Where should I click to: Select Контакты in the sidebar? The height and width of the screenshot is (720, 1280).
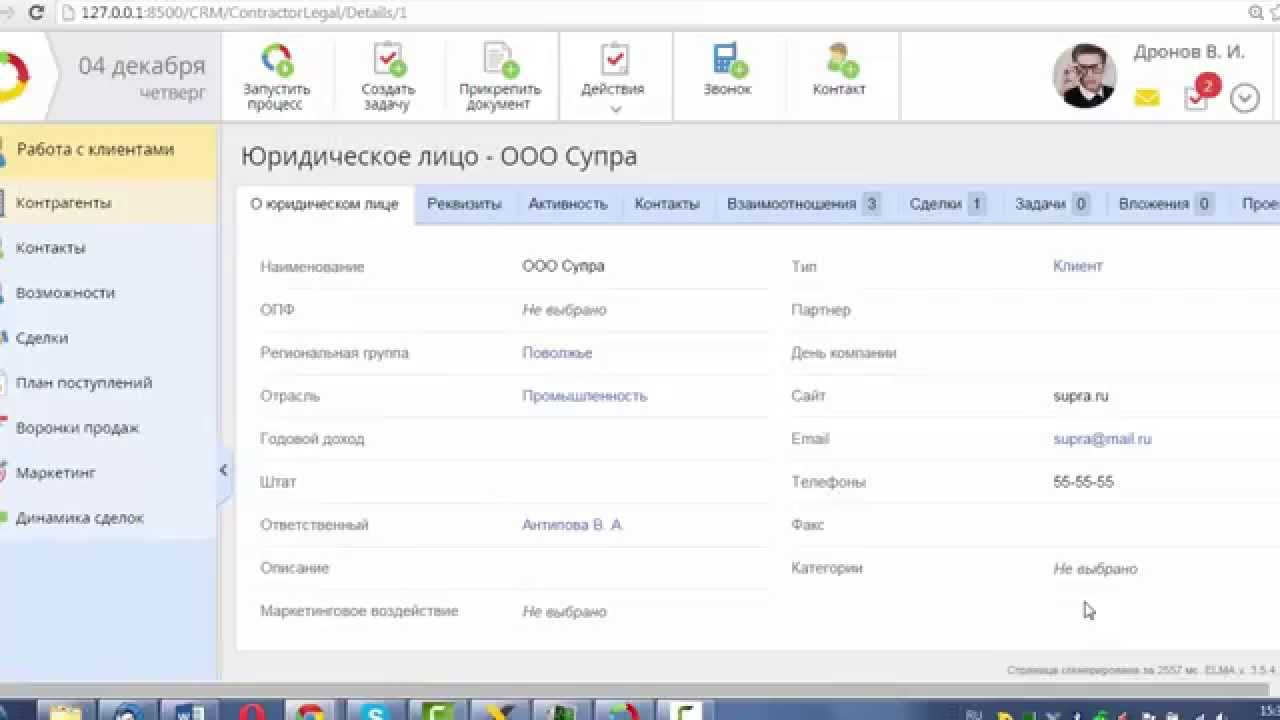[x=50, y=248]
